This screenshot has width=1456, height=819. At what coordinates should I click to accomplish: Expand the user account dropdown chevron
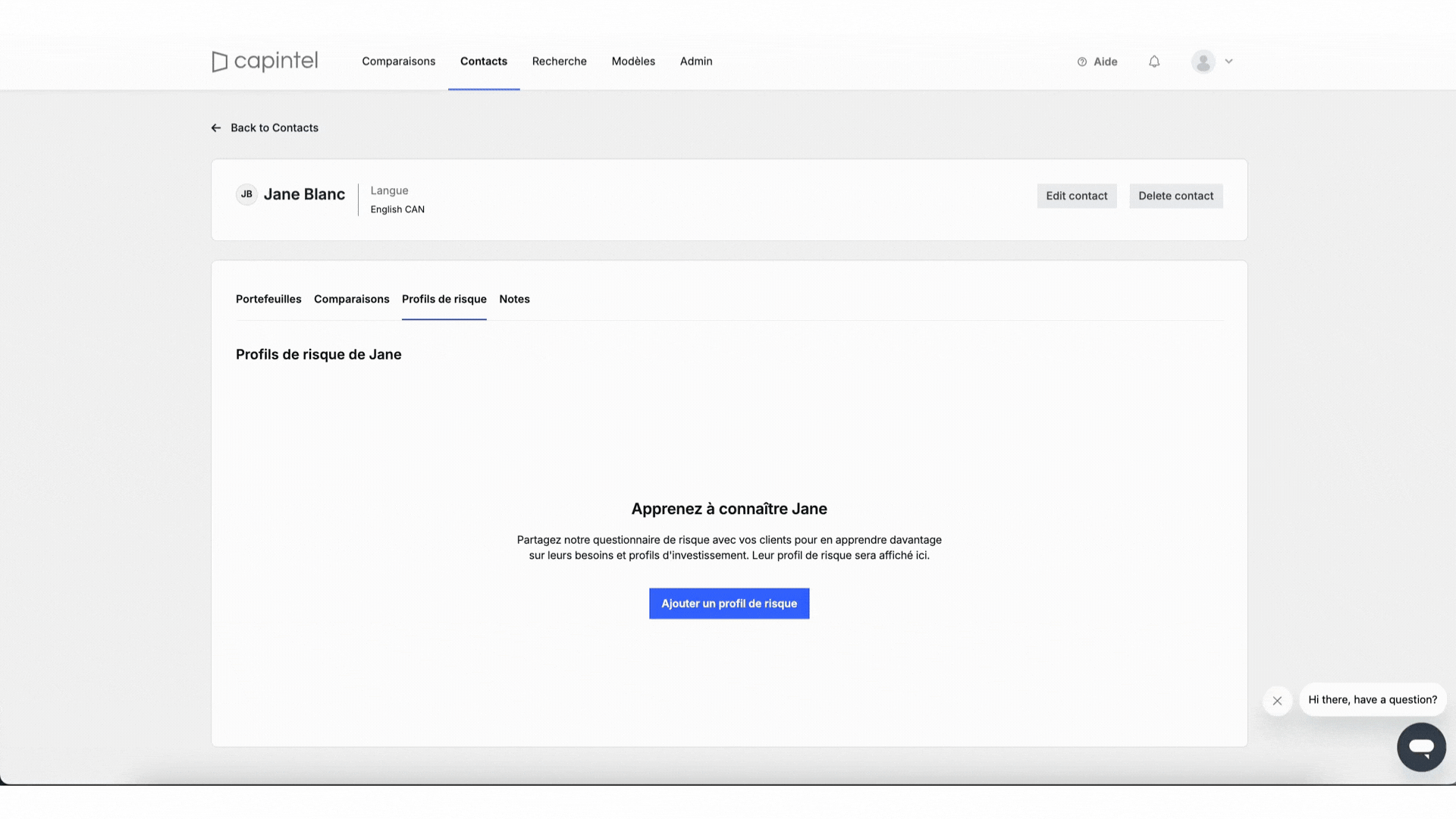(1228, 61)
